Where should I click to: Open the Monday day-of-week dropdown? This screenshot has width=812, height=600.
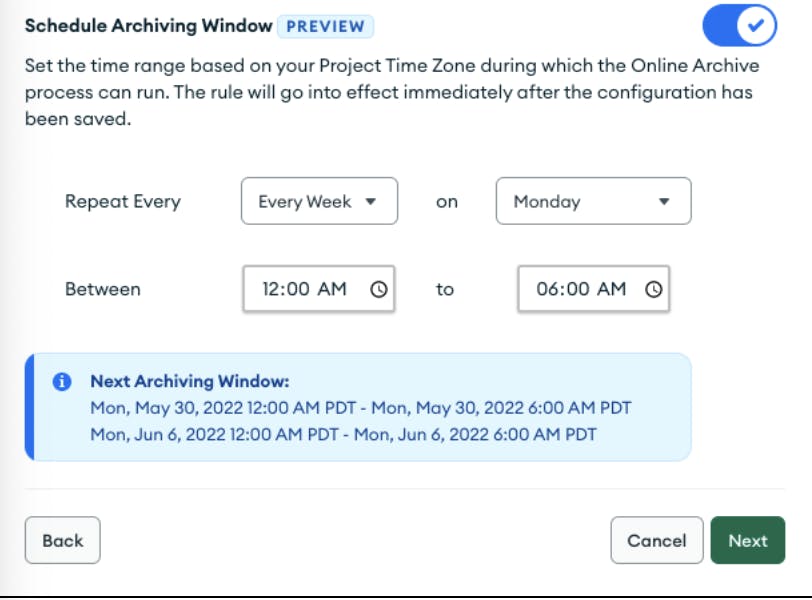[593, 201]
